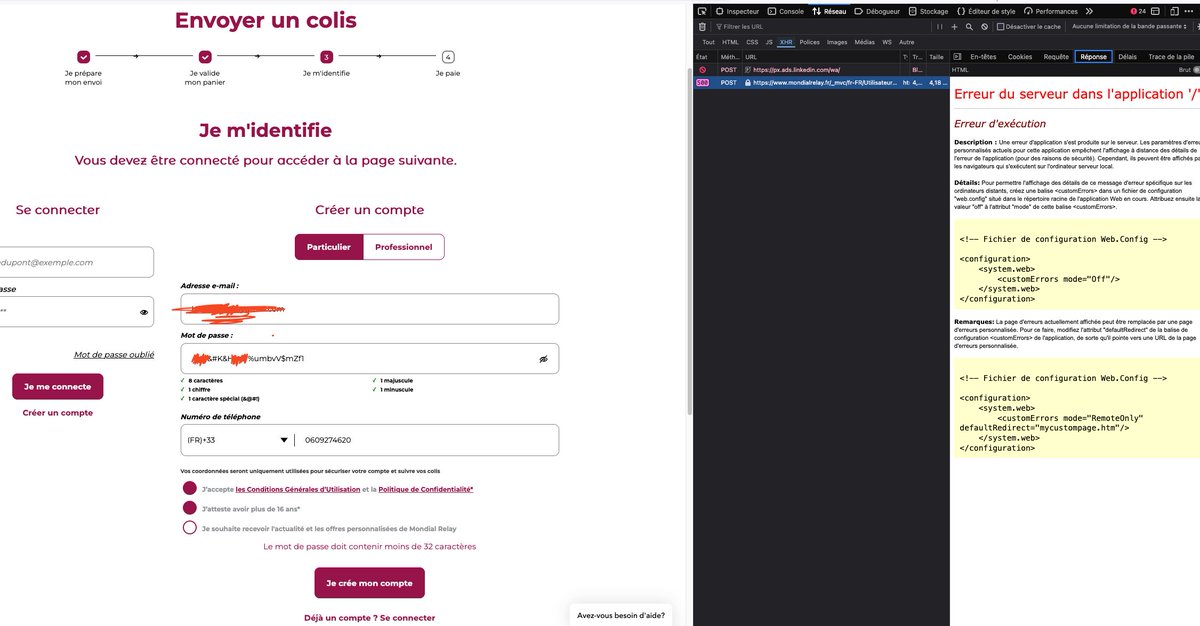
Task: Filter requests by Autre
Action: coord(906,42)
